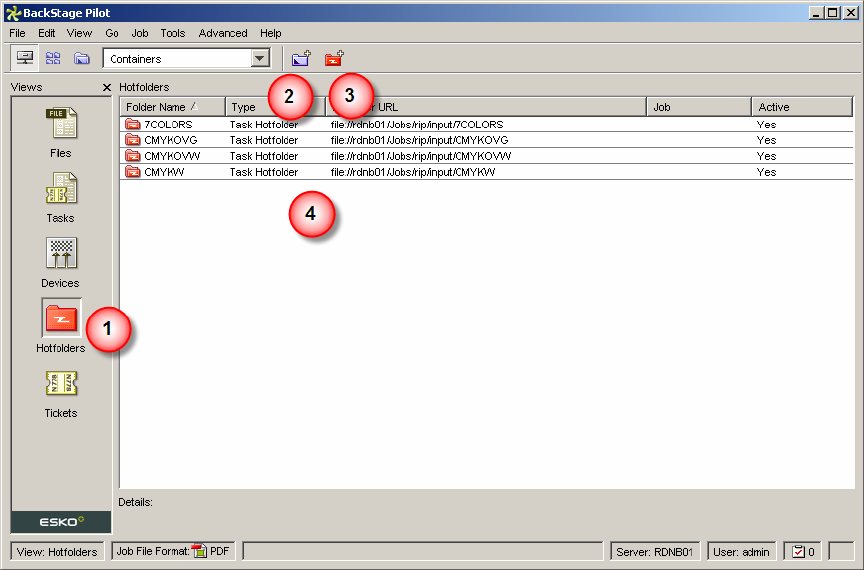This screenshot has height=570, width=864.
Task: Click the URL ending in input/7COLORS
Action: [417, 125]
